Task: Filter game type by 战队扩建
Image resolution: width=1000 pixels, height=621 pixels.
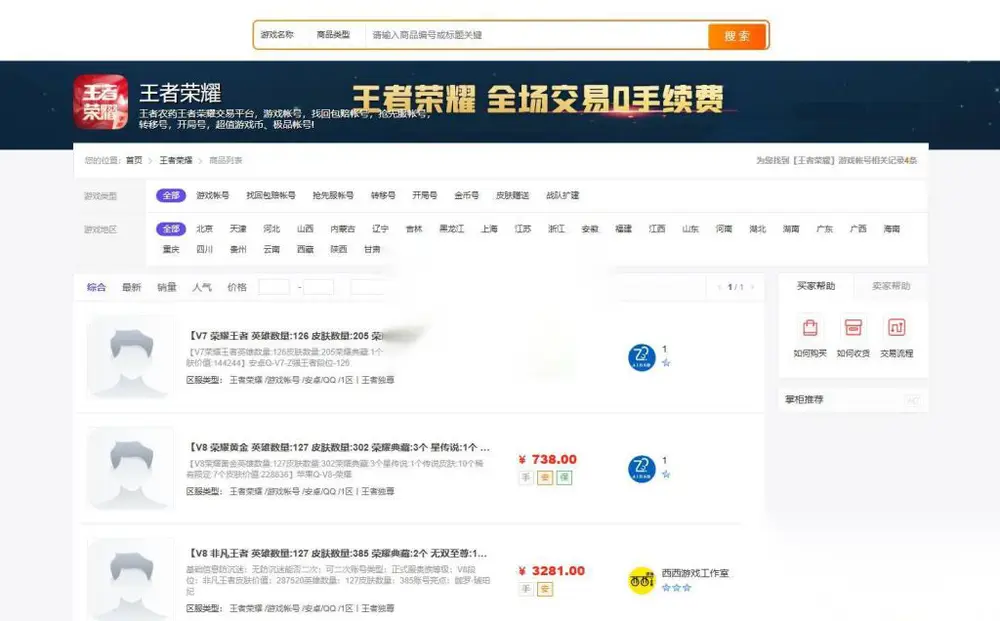Action: click(x=562, y=195)
